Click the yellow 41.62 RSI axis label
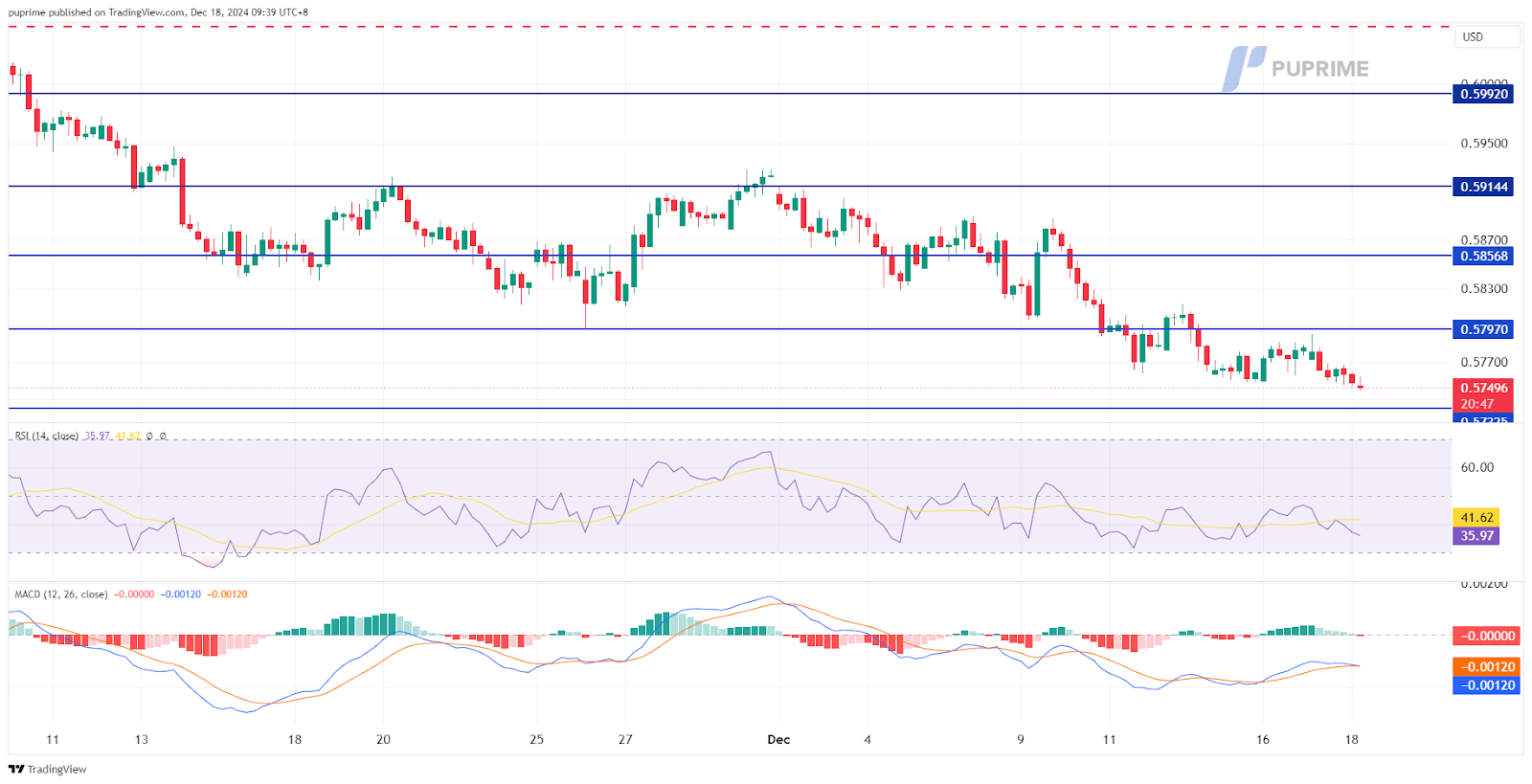The height and width of the screenshot is (784, 1532). click(x=1476, y=517)
